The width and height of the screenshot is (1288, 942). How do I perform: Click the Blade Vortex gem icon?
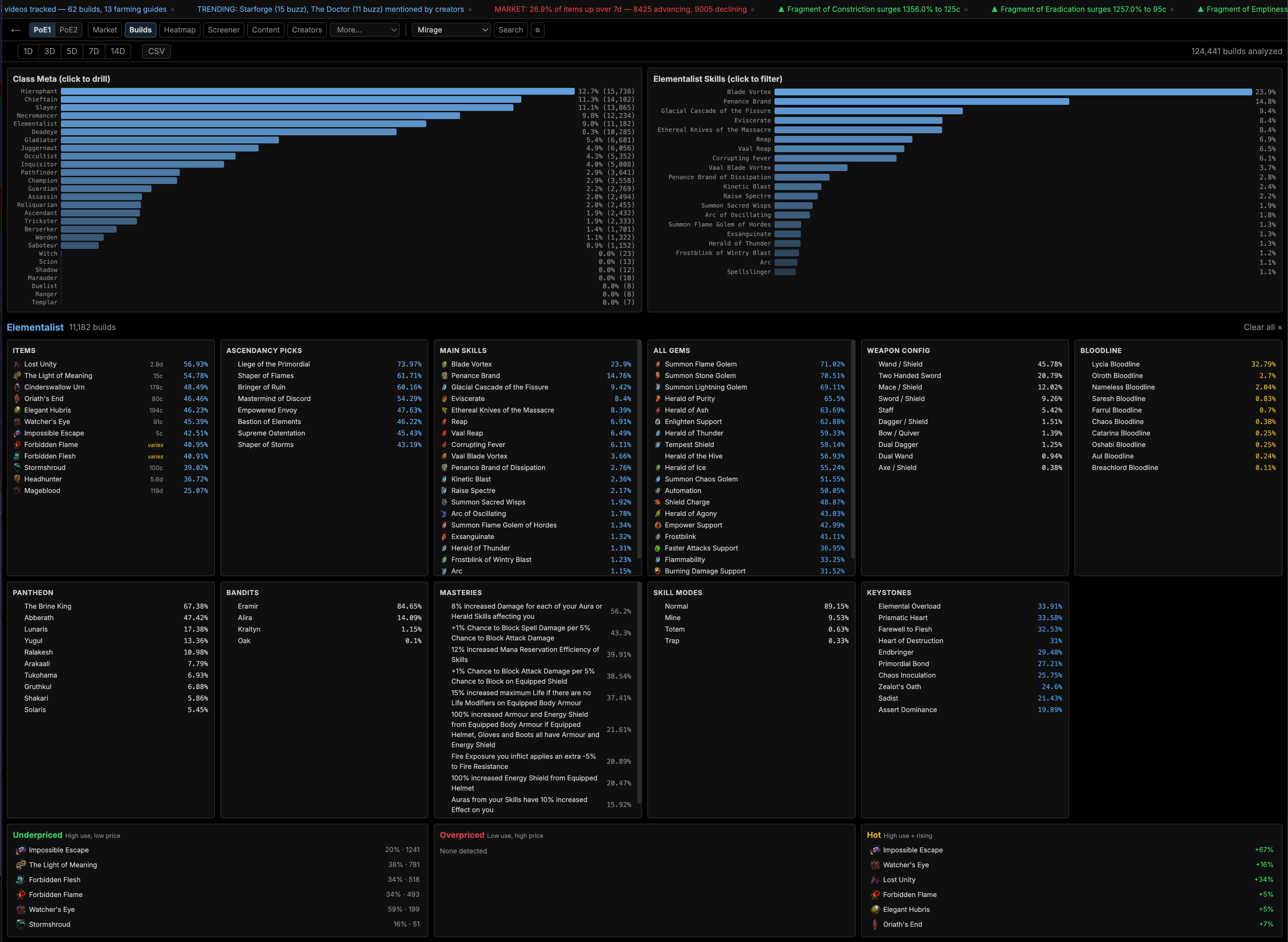[444, 364]
